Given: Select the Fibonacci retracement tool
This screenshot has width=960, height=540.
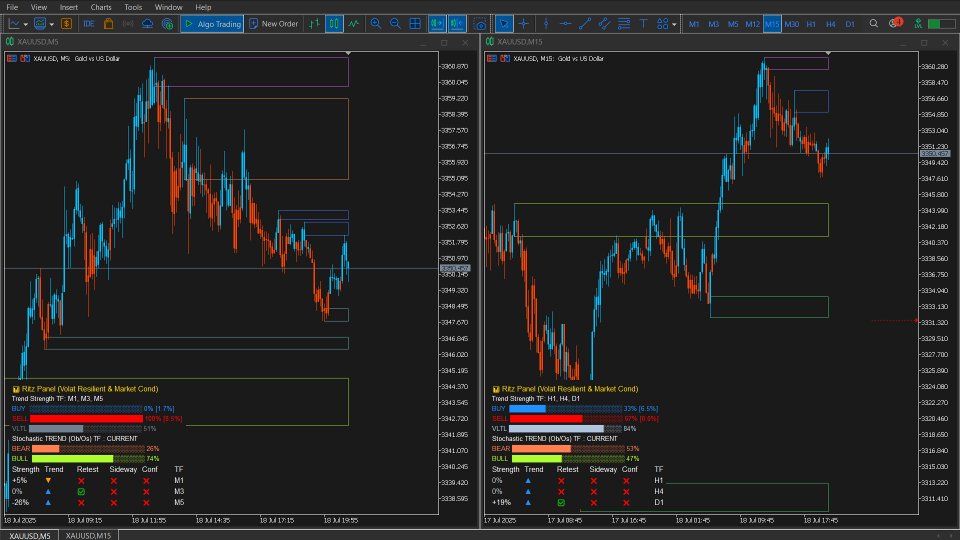Looking at the screenshot, I should [x=624, y=24].
